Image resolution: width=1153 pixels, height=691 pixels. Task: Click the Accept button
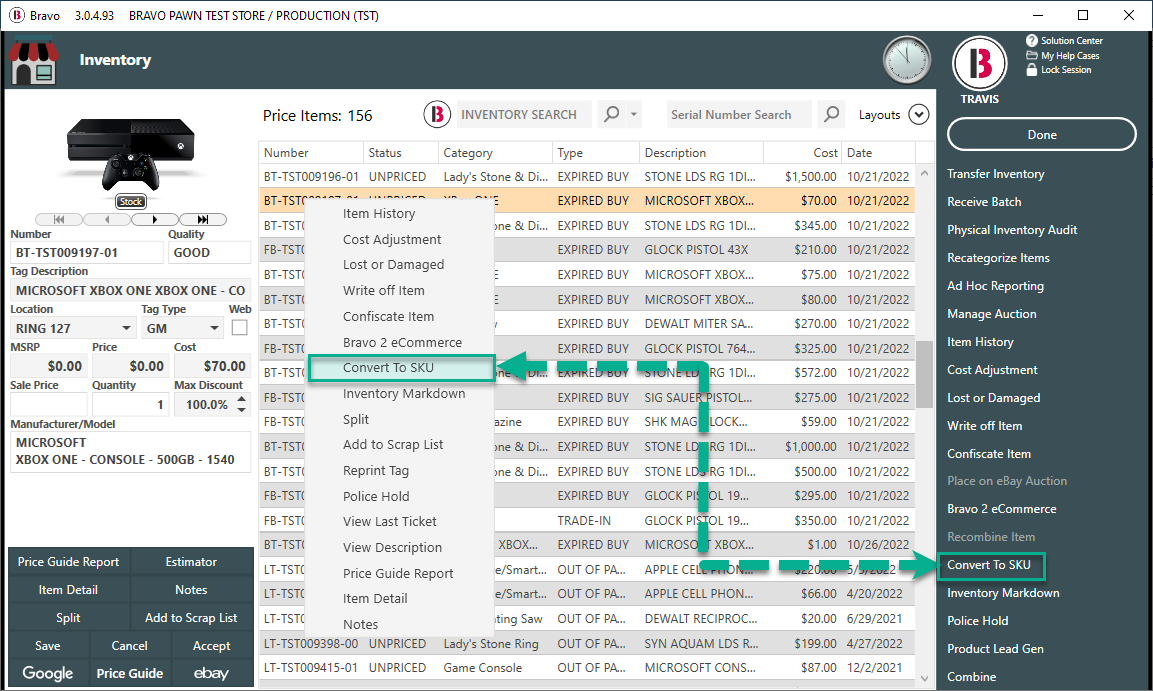212,645
